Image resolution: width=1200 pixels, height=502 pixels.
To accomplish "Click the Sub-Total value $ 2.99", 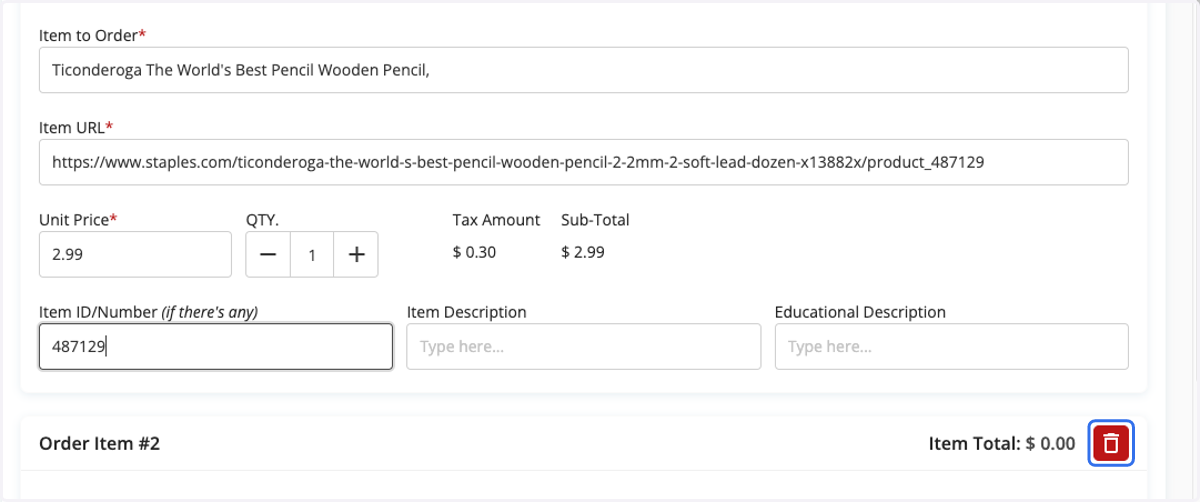I will coord(583,252).
